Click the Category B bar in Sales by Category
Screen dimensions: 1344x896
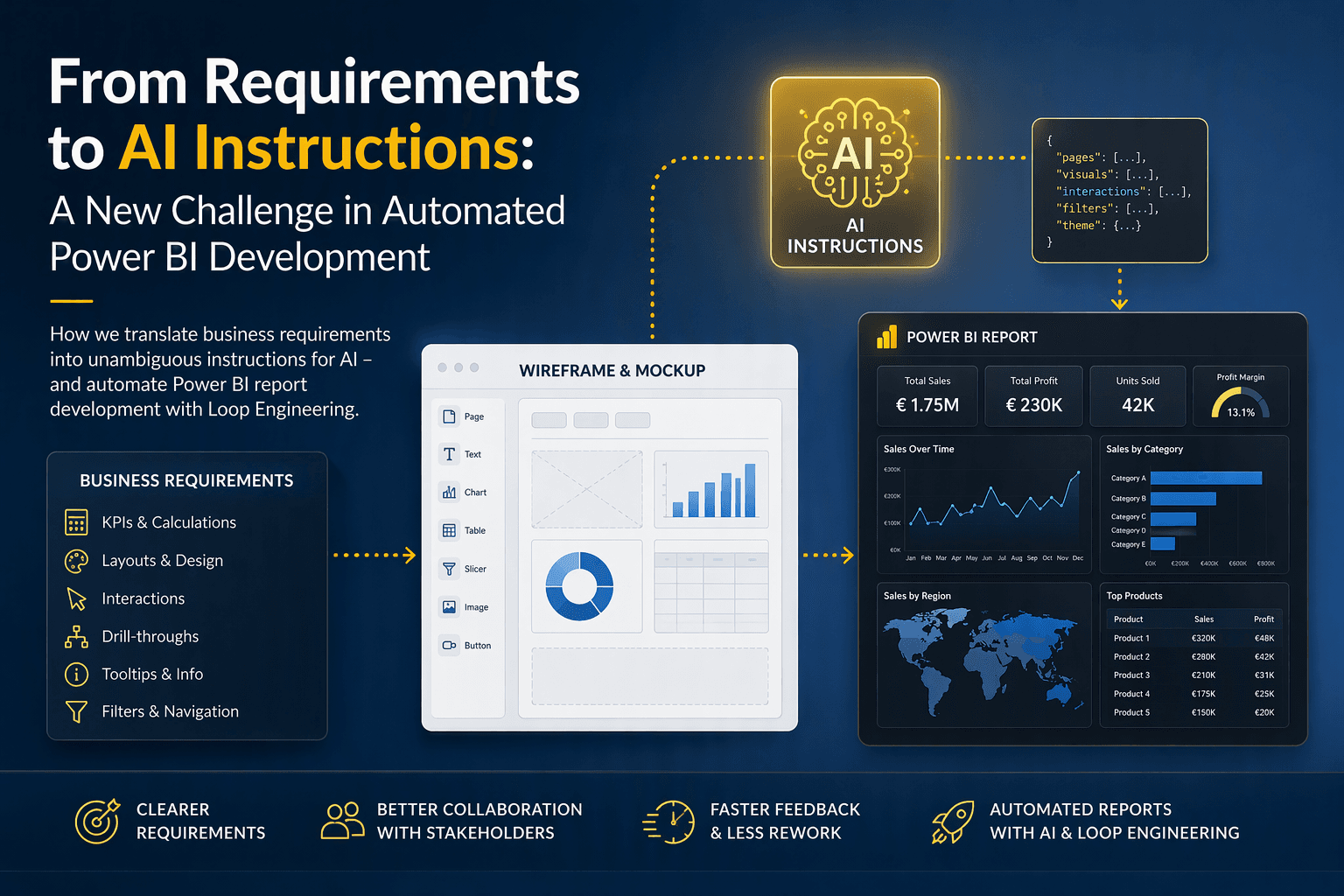coord(1183,499)
